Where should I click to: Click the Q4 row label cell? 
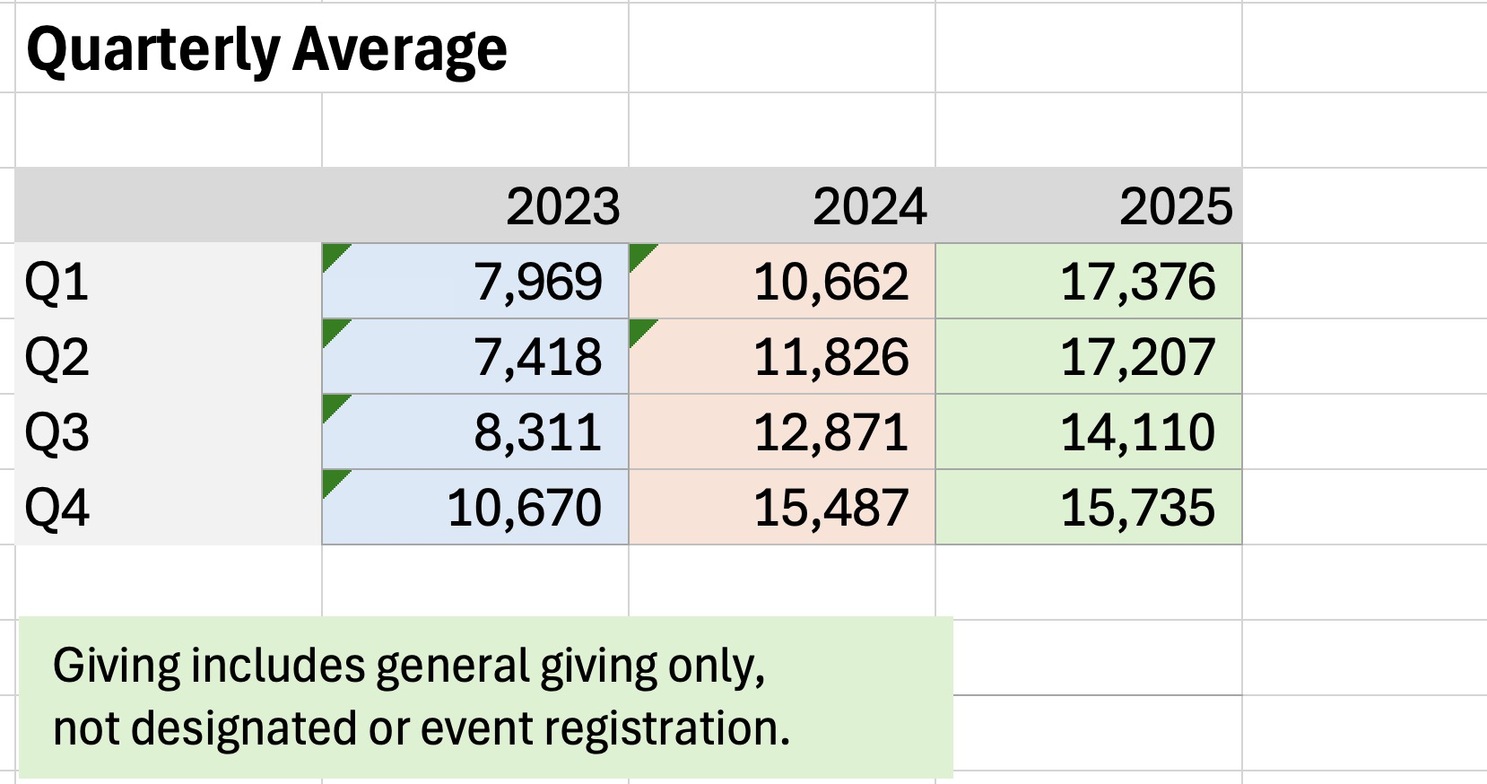[168, 508]
